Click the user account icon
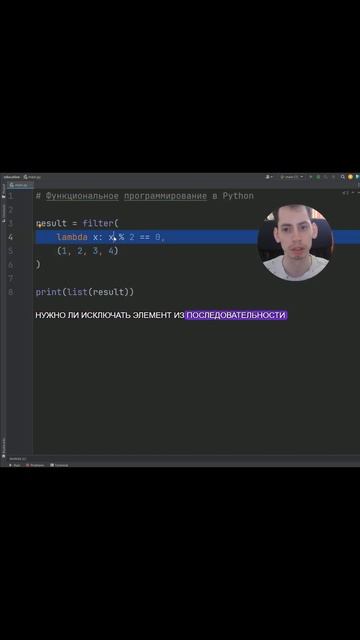The image size is (360, 640). tap(269, 177)
